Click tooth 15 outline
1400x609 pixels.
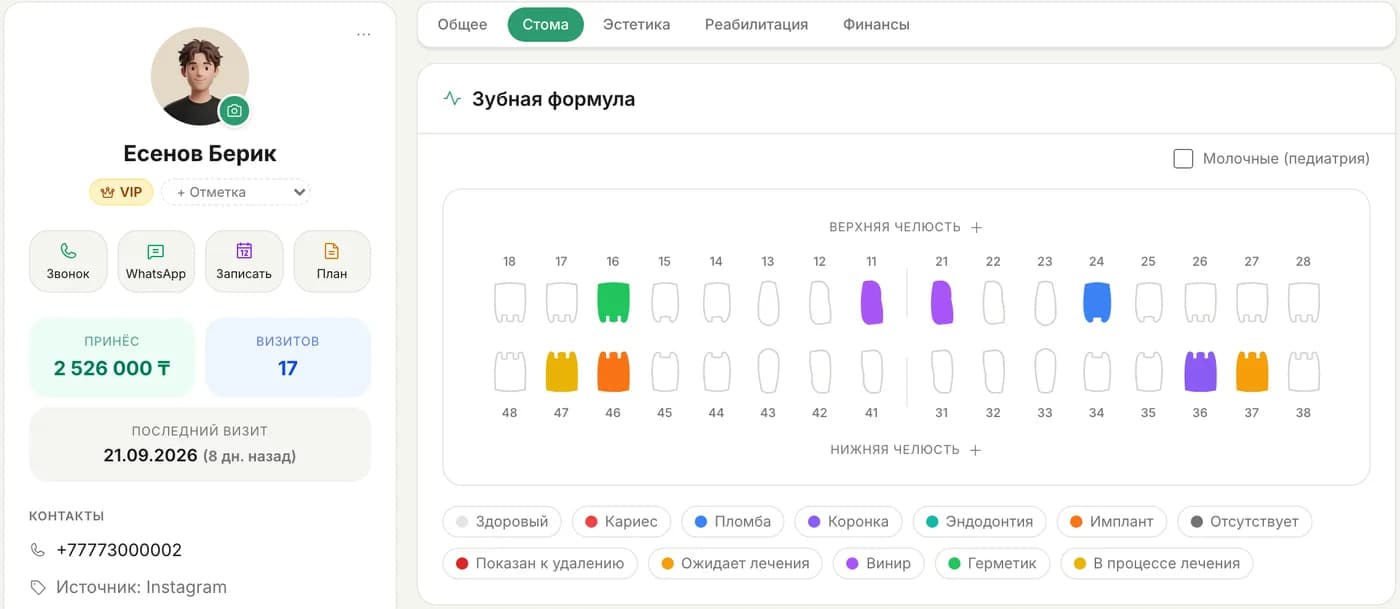coord(665,303)
